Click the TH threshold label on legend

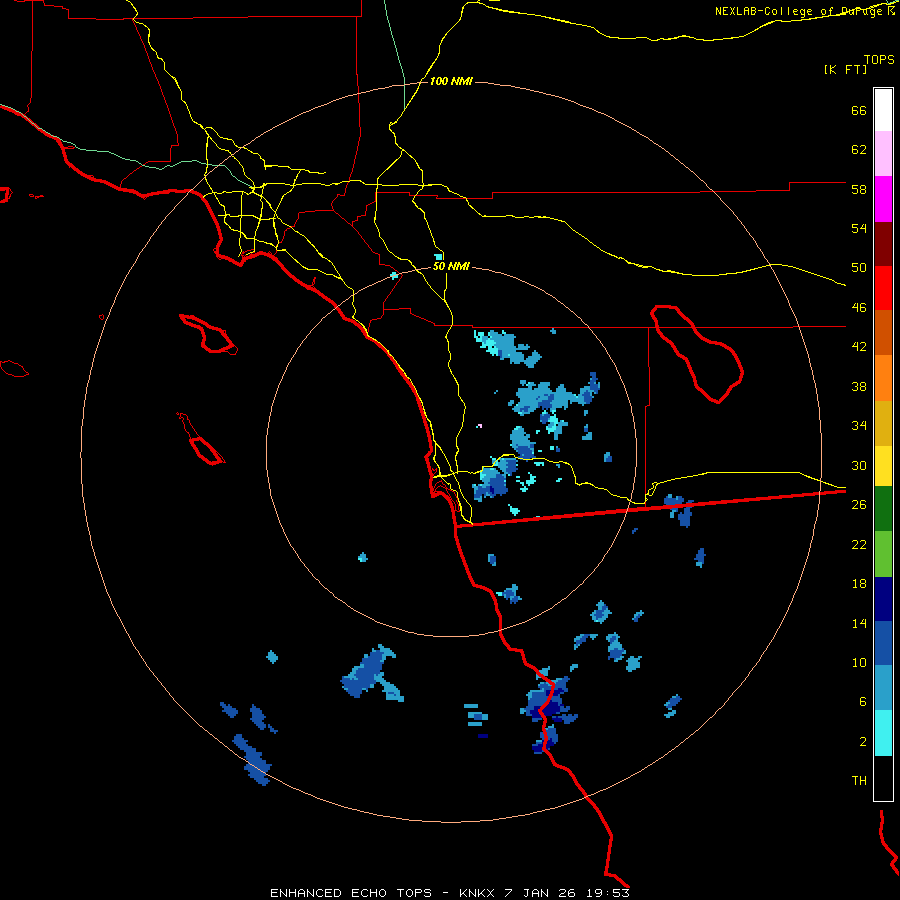click(x=859, y=781)
